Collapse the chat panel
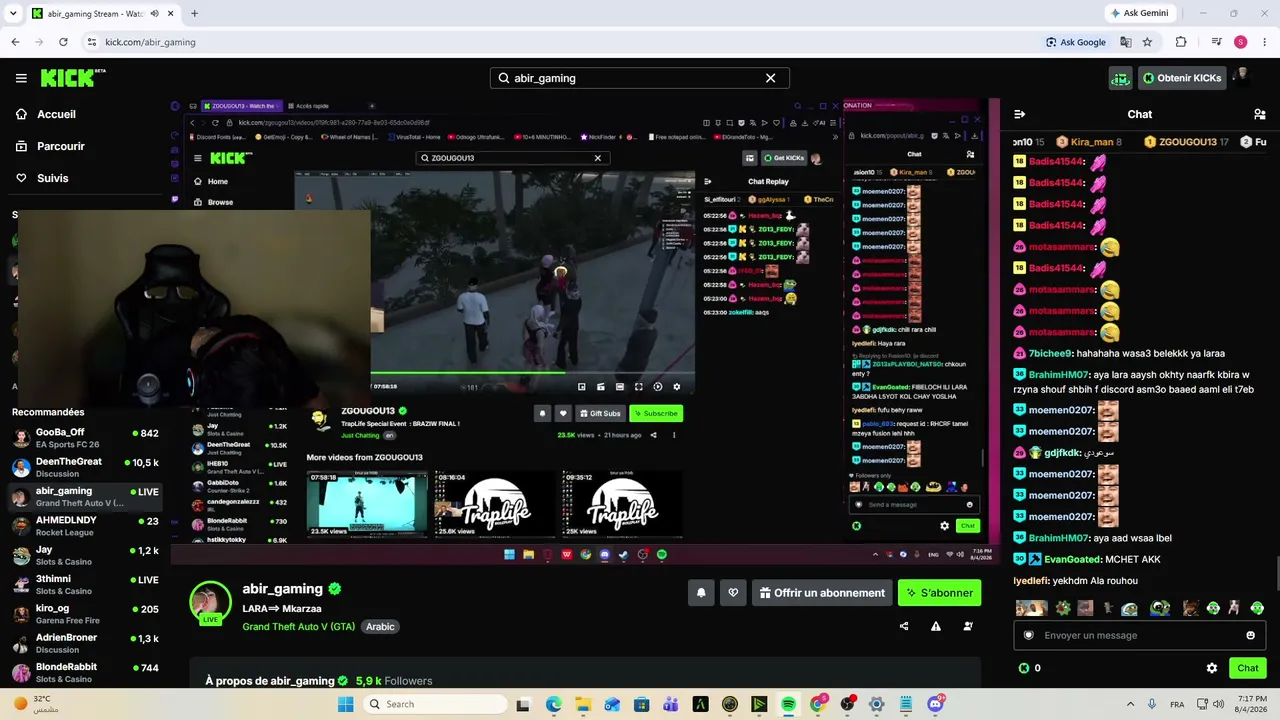Viewport: 1280px width, 720px height. tap(1020, 114)
